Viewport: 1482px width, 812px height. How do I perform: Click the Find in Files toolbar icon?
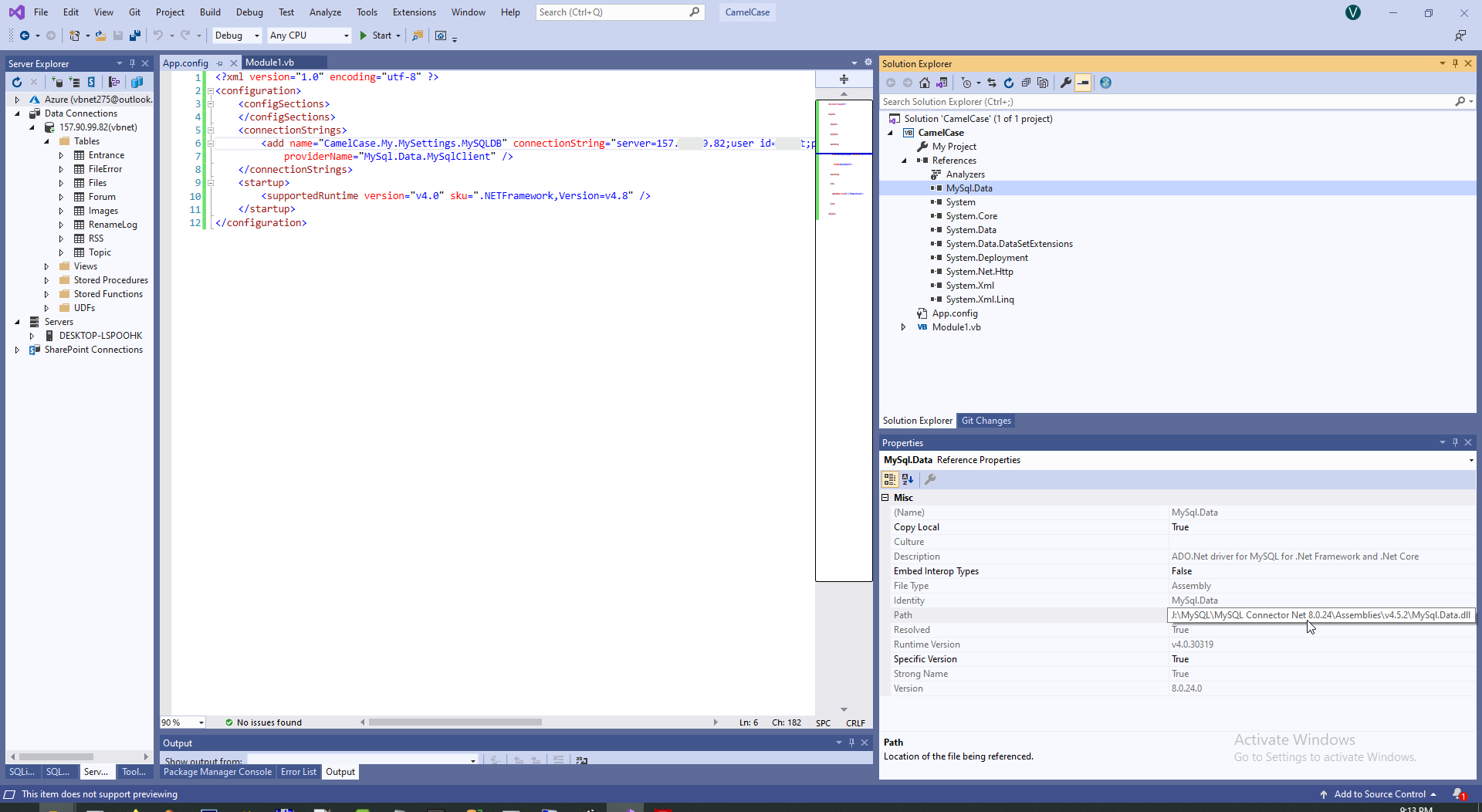(x=418, y=36)
